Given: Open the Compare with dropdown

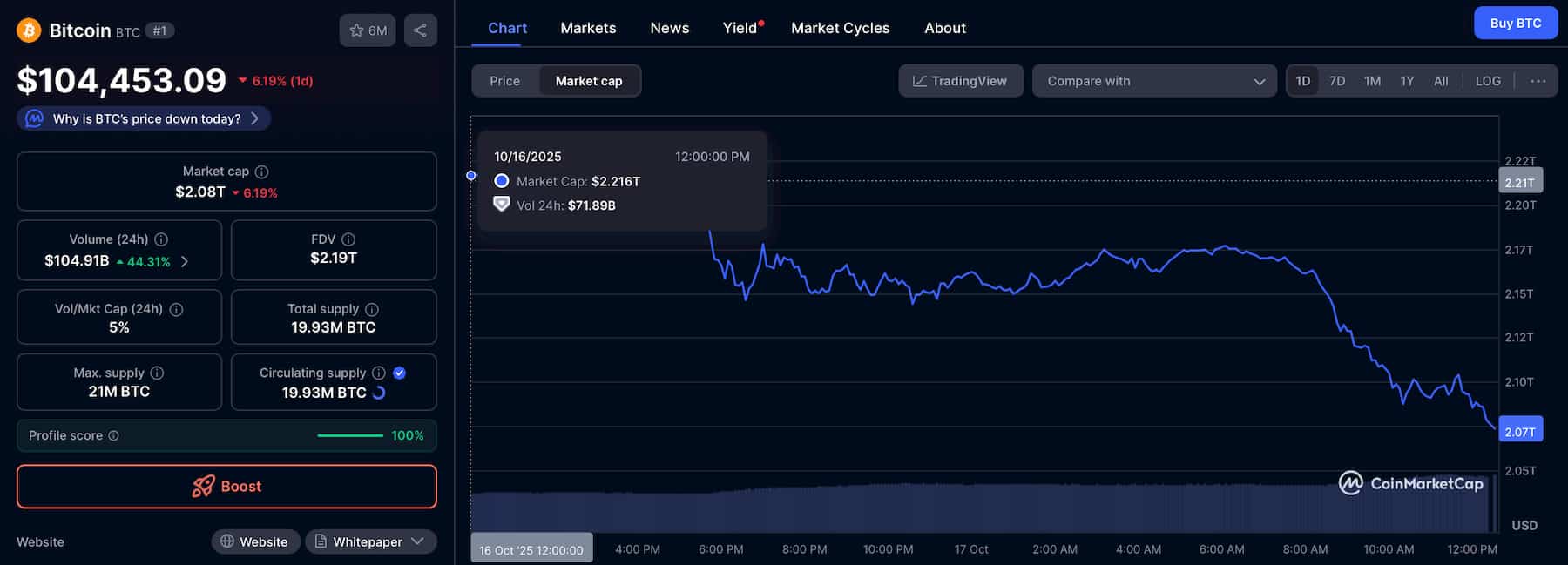Looking at the screenshot, I should 1154,81.
